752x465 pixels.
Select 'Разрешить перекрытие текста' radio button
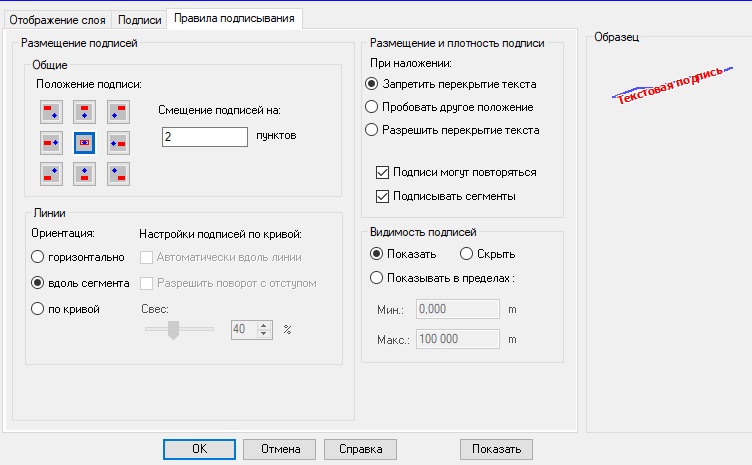372,130
